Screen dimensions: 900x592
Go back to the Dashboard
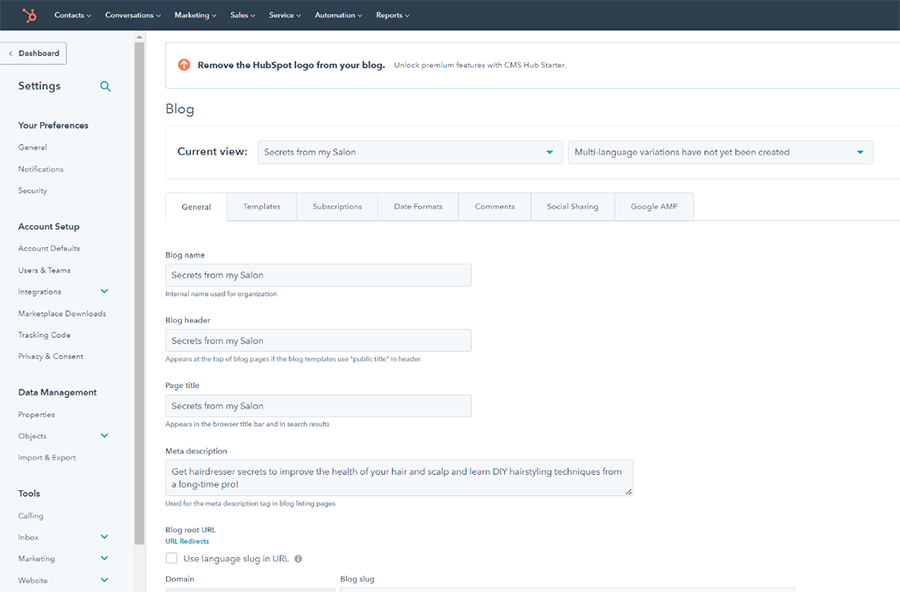click(x=33, y=53)
